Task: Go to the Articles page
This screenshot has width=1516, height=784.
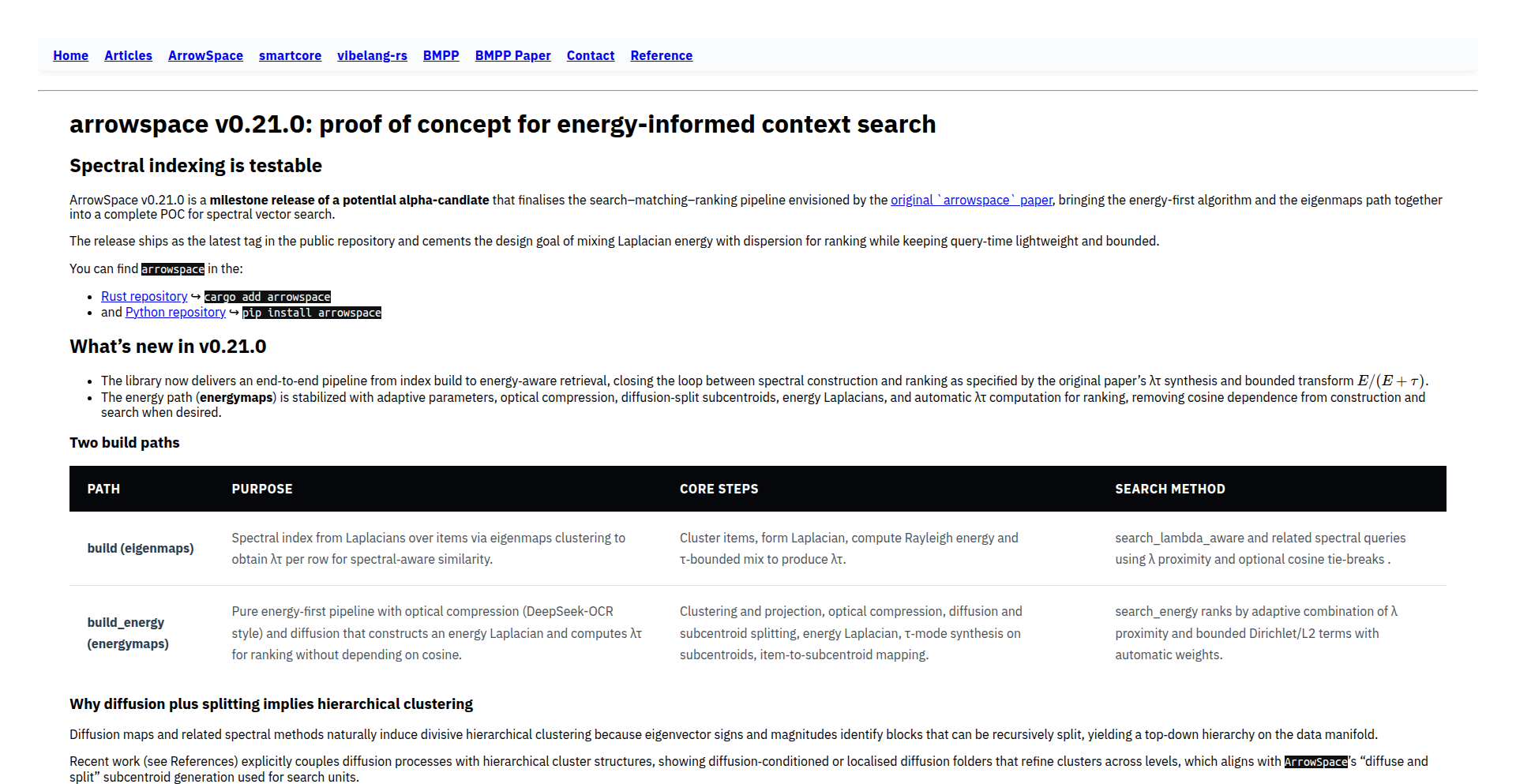Action: [x=128, y=55]
